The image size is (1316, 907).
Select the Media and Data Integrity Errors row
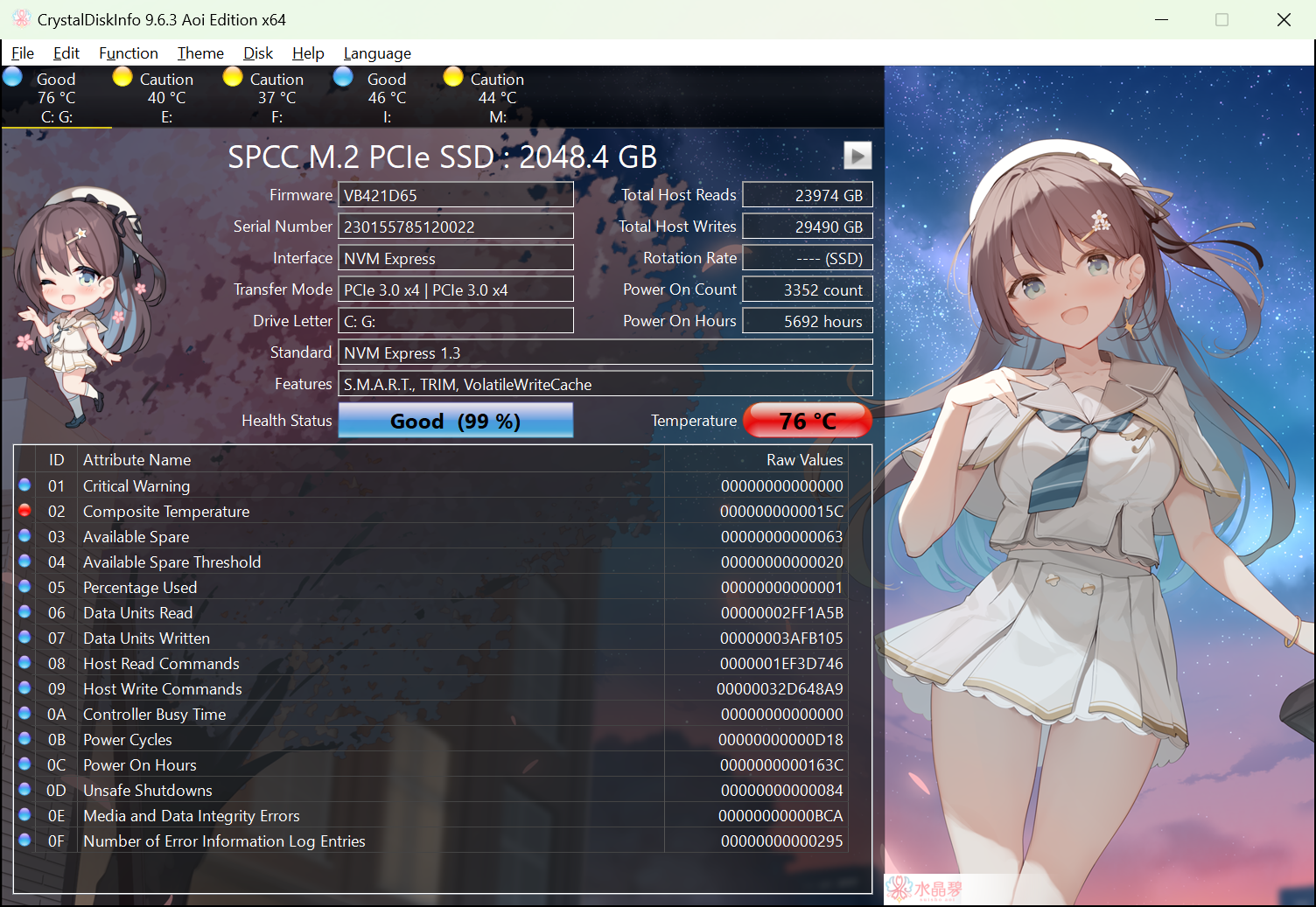(192, 816)
